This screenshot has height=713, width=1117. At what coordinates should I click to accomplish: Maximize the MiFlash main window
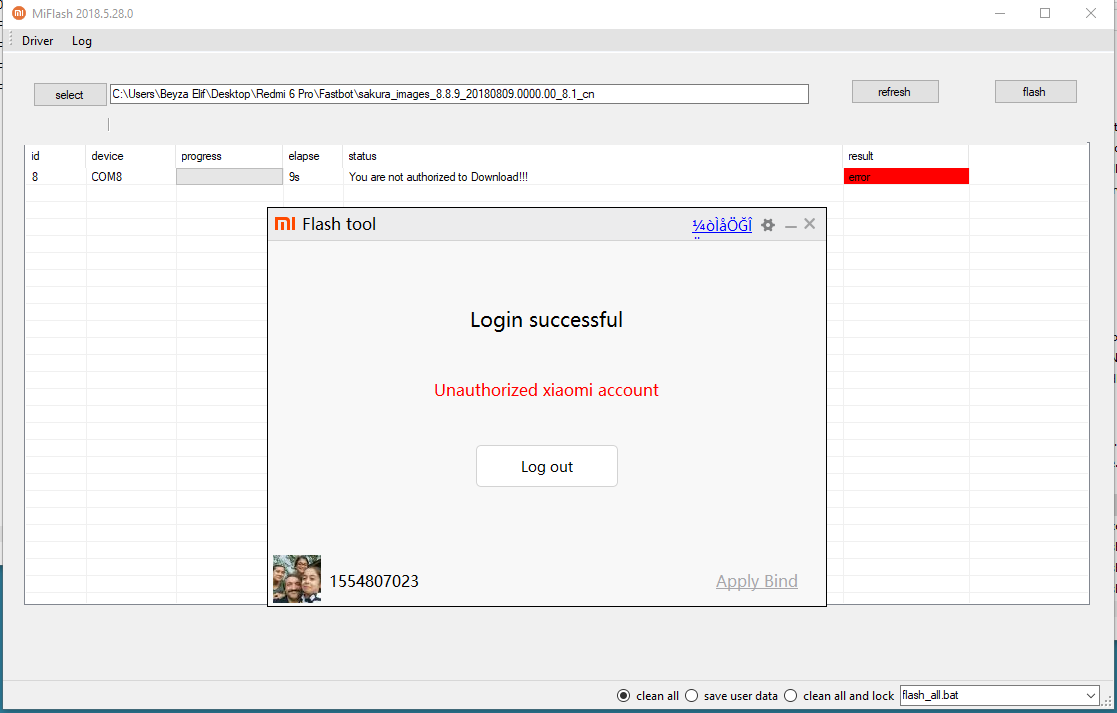[1045, 14]
